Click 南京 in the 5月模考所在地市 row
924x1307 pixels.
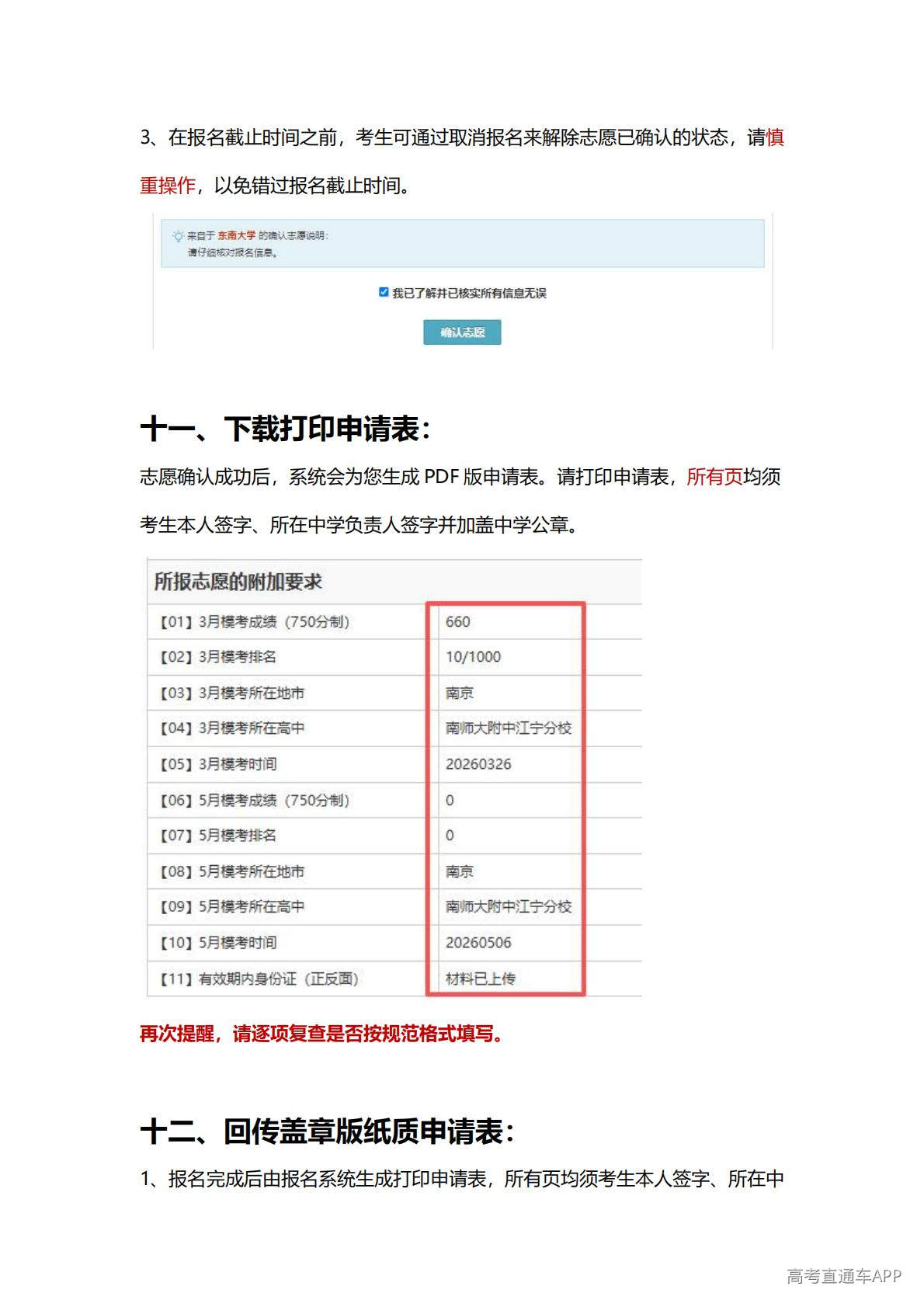pyautogui.click(x=460, y=871)
